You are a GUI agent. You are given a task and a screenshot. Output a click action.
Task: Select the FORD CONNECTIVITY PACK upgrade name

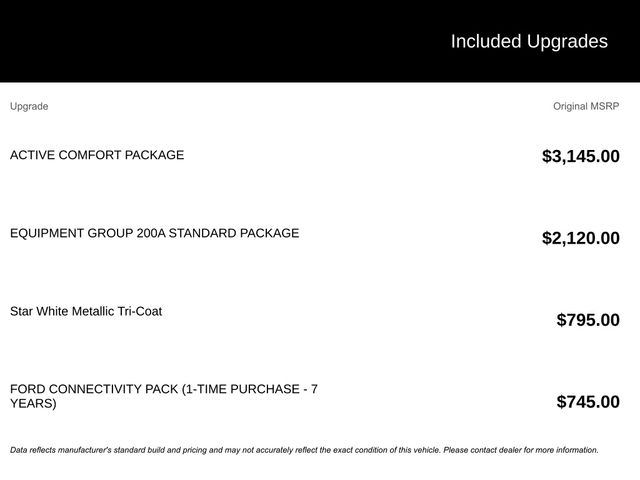(x=95, y=389)
